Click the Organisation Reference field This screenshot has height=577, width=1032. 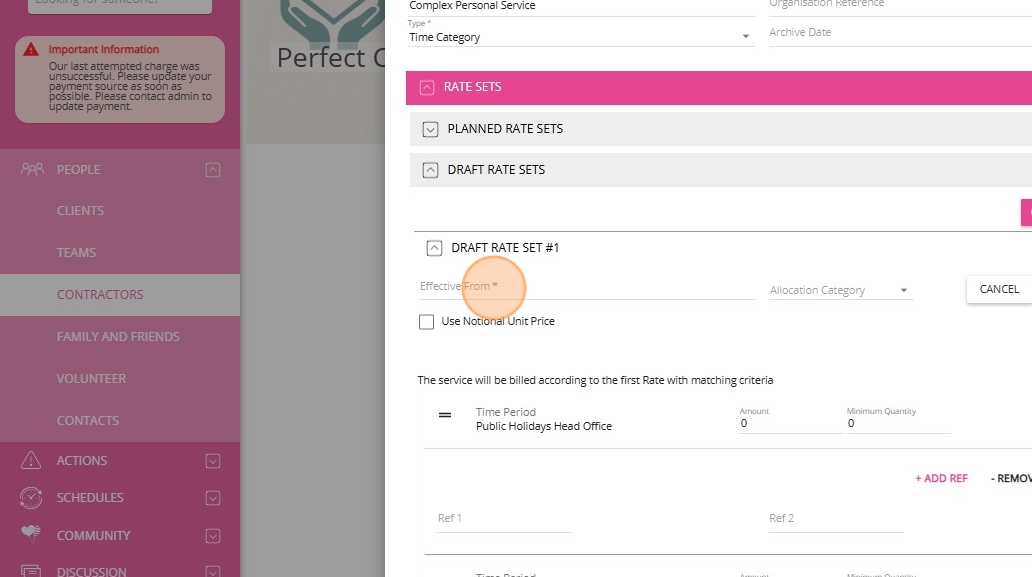pos(900,5)
